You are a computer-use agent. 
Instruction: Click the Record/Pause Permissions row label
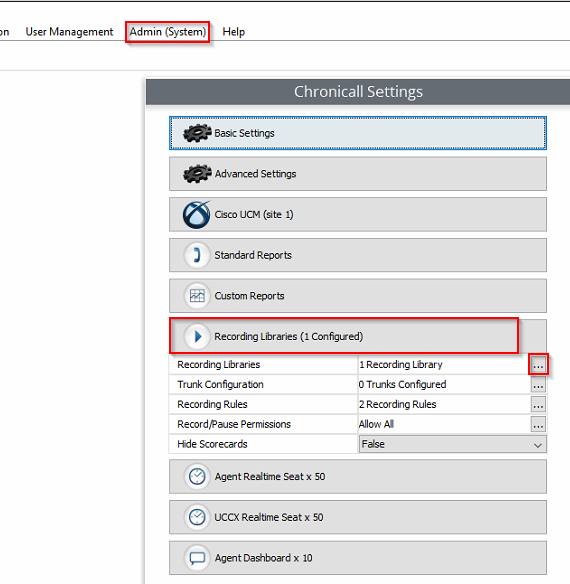coord(234,424)
